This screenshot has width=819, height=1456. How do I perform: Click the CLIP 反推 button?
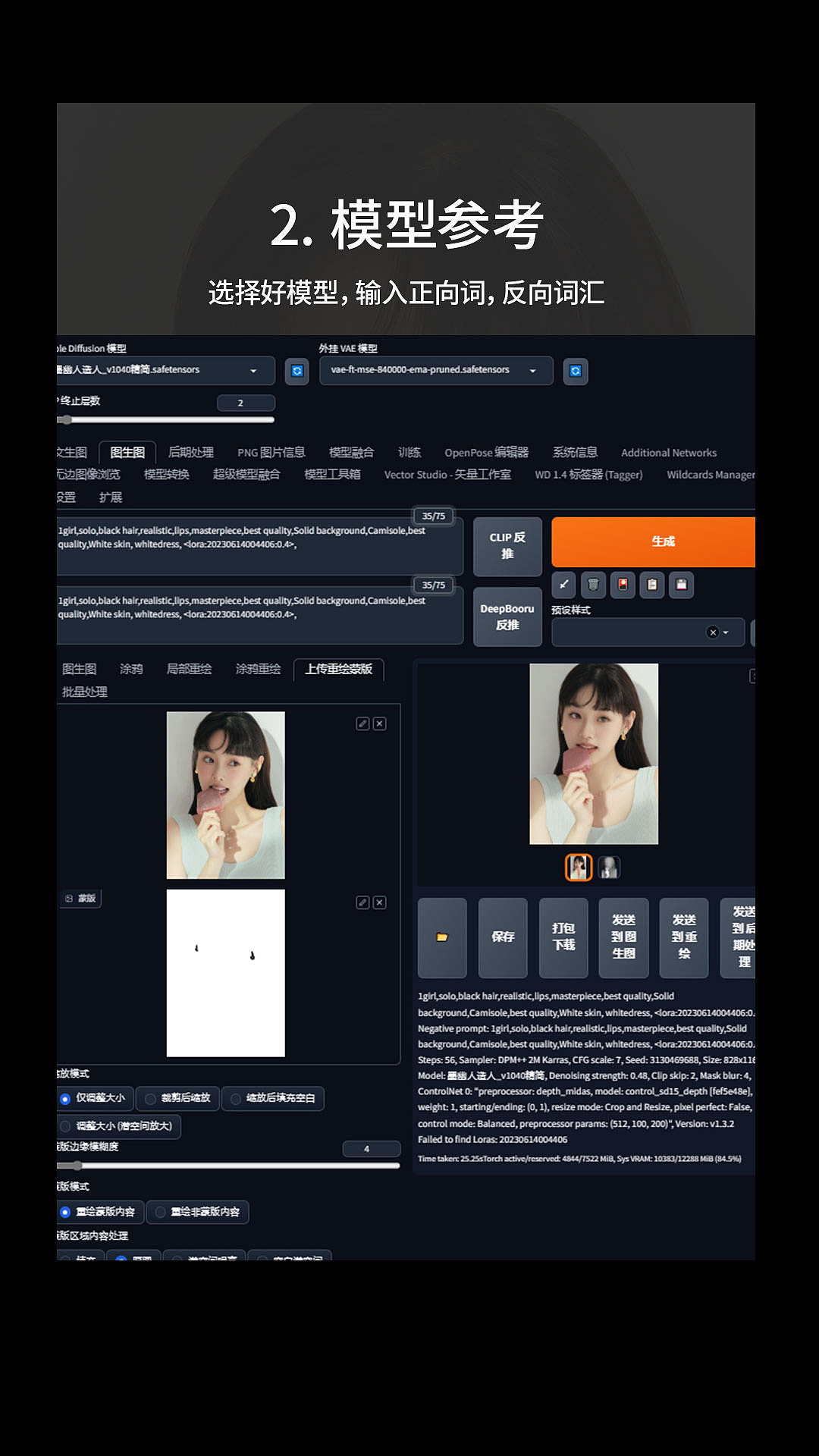point(507,546)
